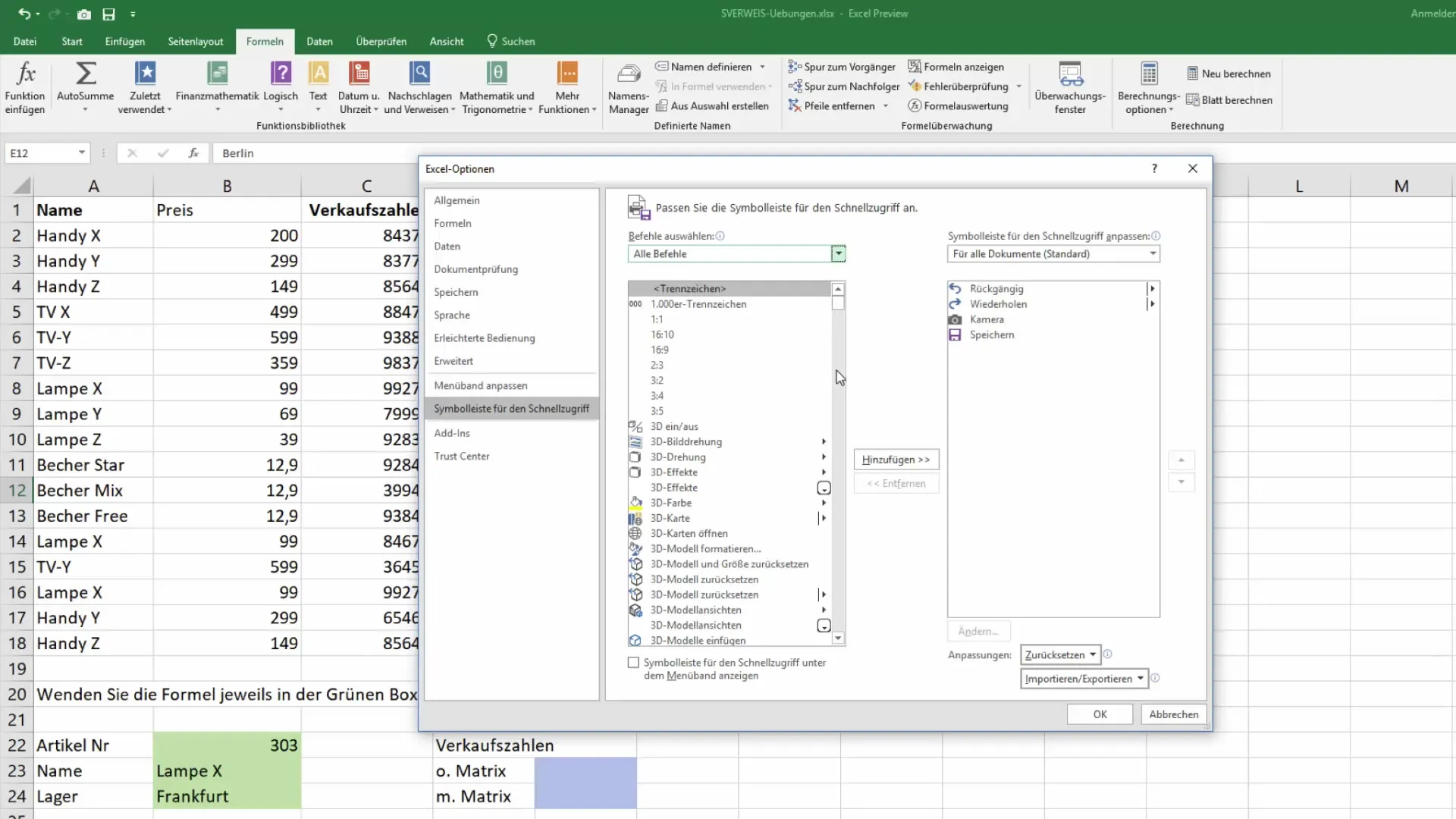This screenshot has width=1456, height=819.
Task: Click the Importieren/Exportieren button
Action: [1083, 679]
